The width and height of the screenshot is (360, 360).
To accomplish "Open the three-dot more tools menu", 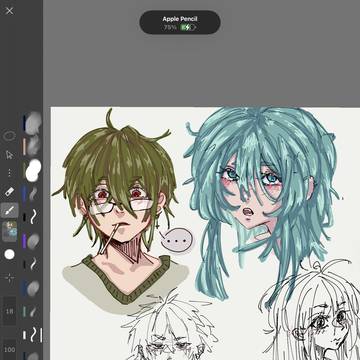I will [9, 173].
